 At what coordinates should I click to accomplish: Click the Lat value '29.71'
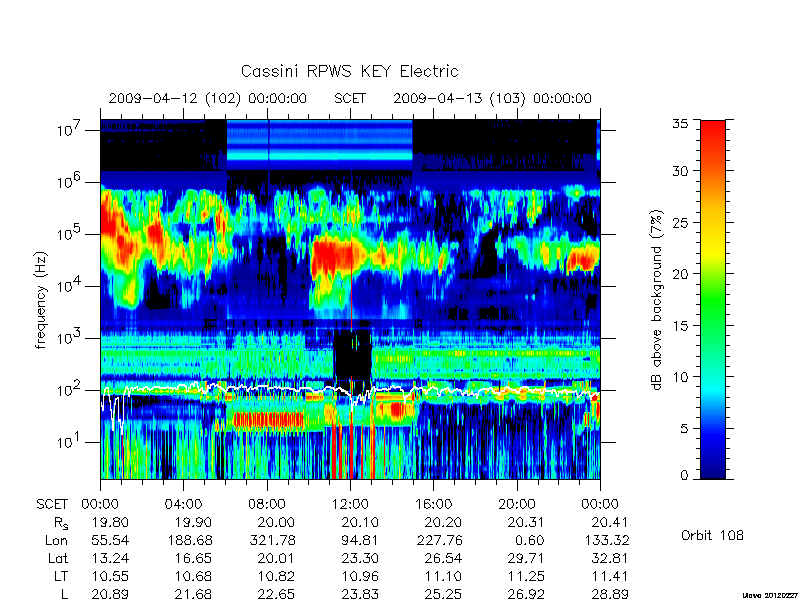pos(526,558)
